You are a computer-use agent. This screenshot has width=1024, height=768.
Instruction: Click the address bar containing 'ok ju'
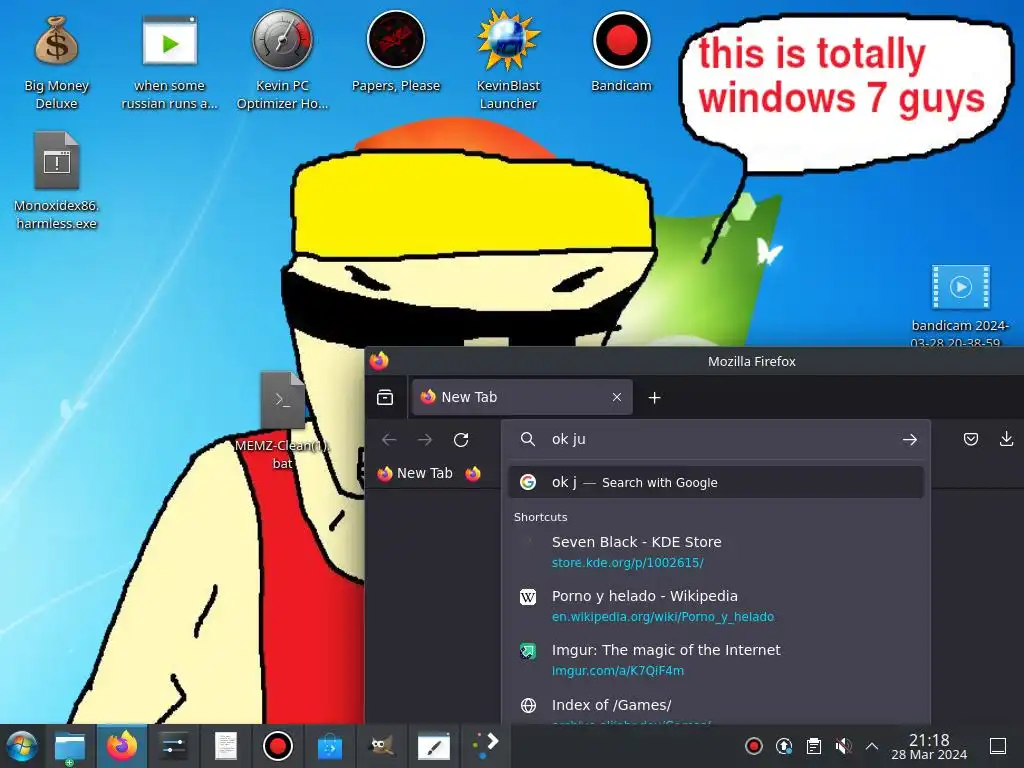point(715,440)
